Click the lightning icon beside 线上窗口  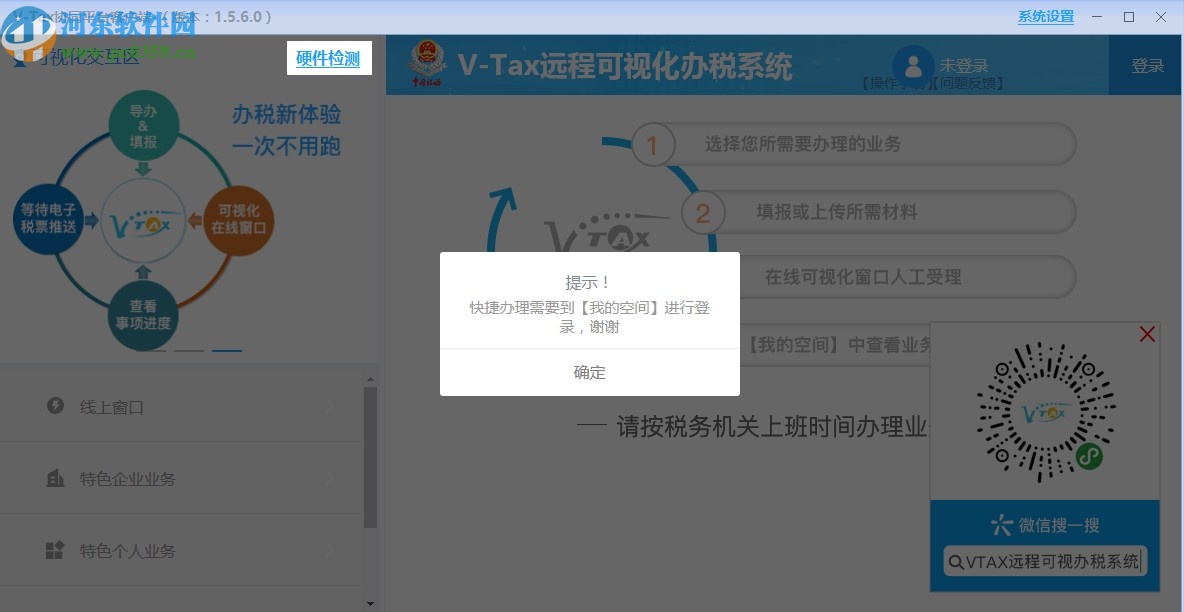53,405
